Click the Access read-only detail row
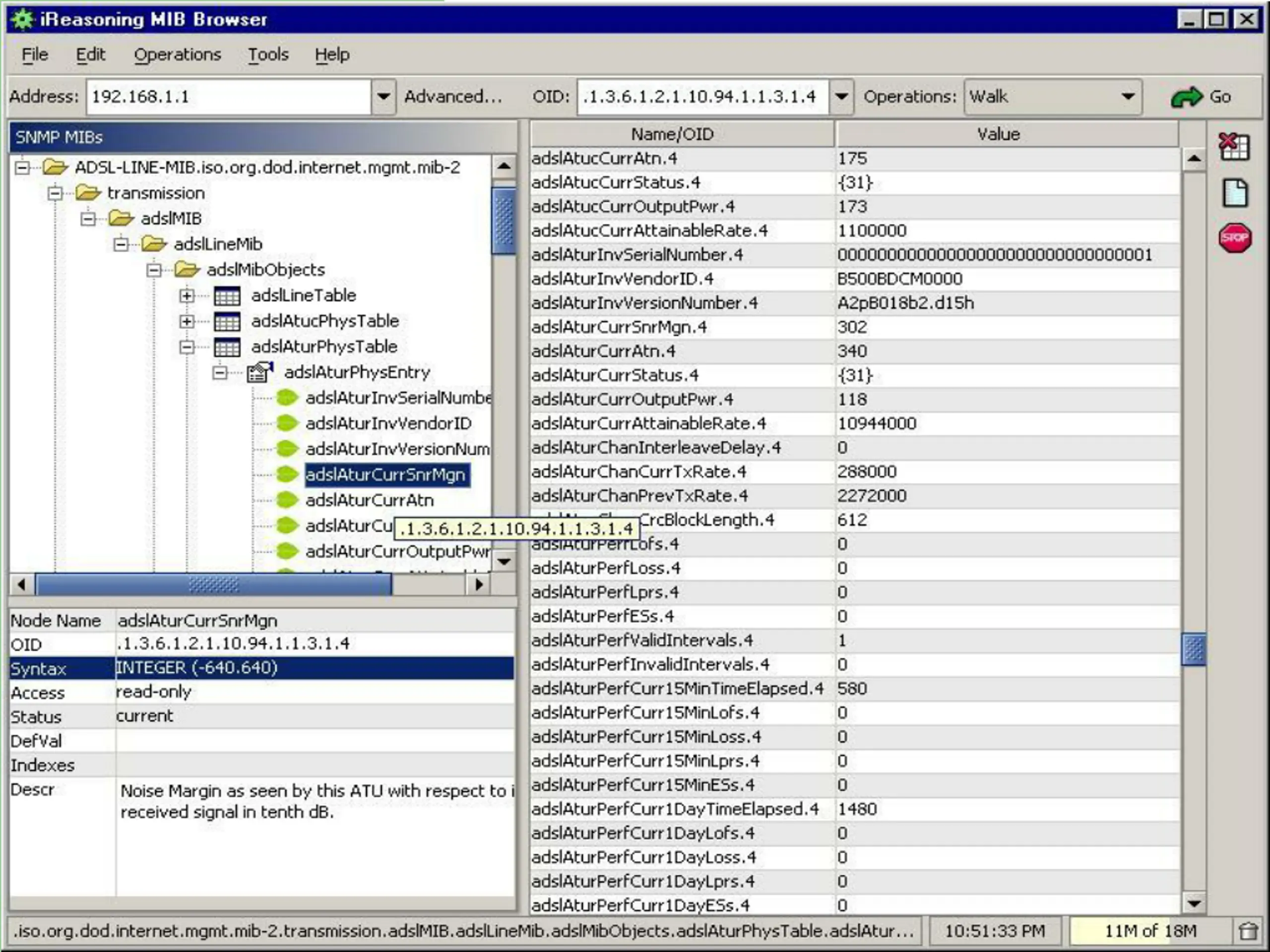 tap(262, 692)
